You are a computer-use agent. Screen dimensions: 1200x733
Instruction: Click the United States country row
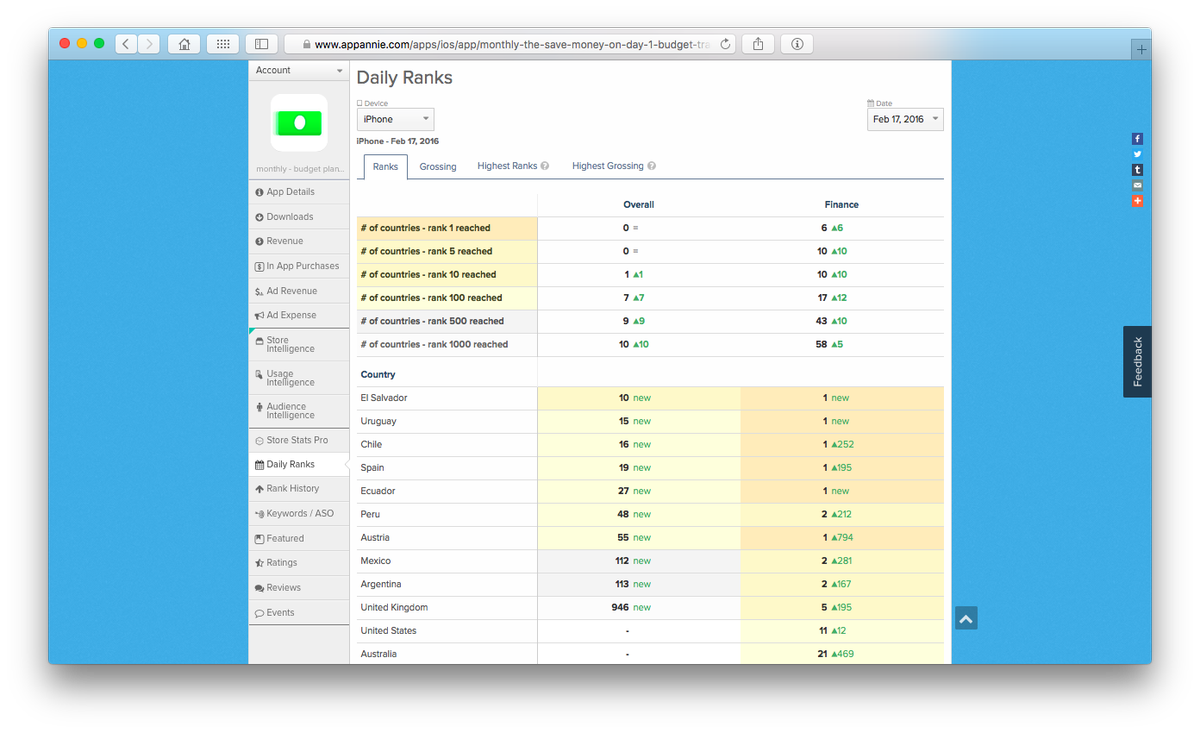point(650,631)
